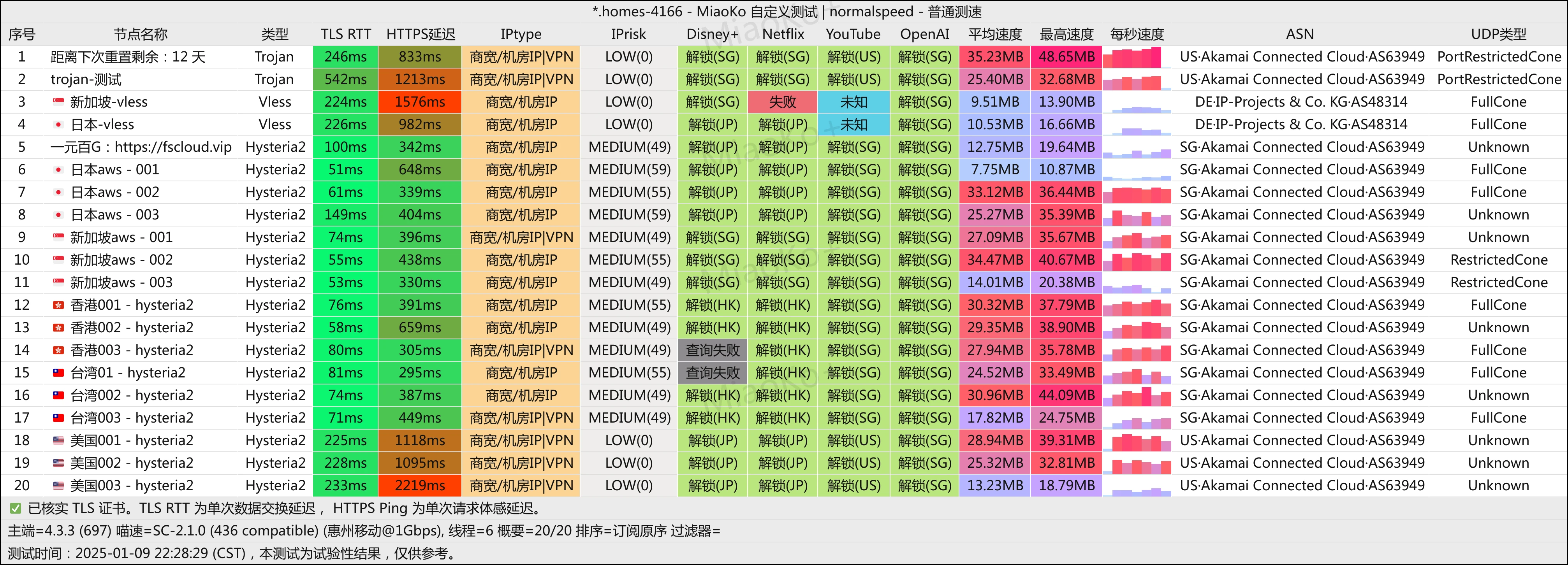Click the PortRestrictedCone cell for trojan-测试
This screenshot has height=565, width=1568.
pyautogui.click(x=1499, y=79)
